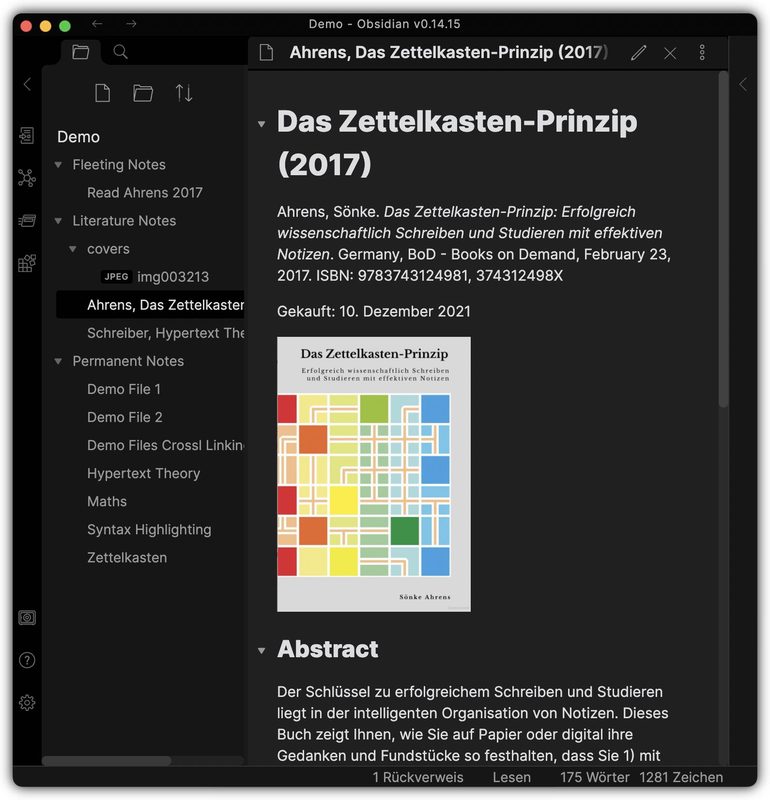This screenshot has height=800, width=770.
Task: Create a new folder with the new-folder icon
Action: 143,93
